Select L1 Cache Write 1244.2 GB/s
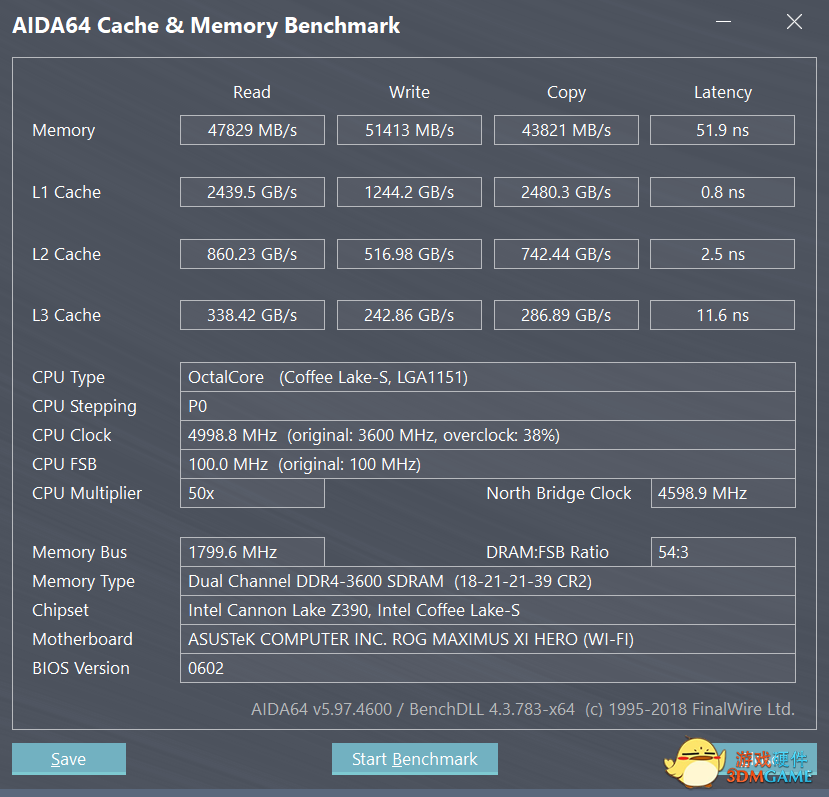The width and height of the screenshot is (829, 797). [x=409, y=192]
